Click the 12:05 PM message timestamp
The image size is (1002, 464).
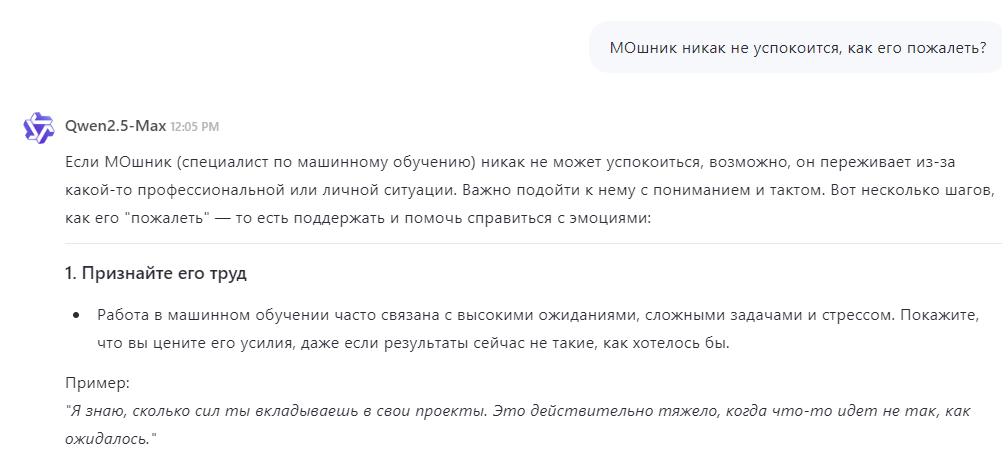194,128
